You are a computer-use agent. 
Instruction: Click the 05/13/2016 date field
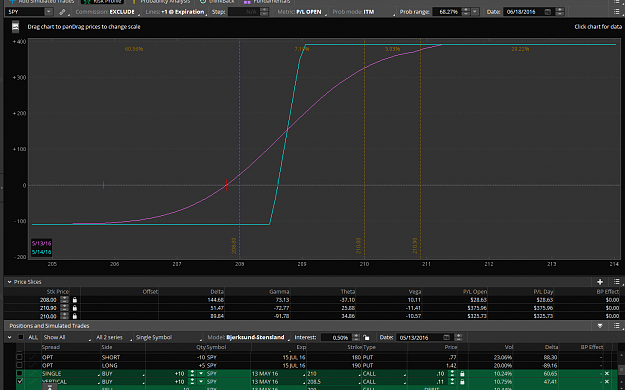tap(419, 337)
